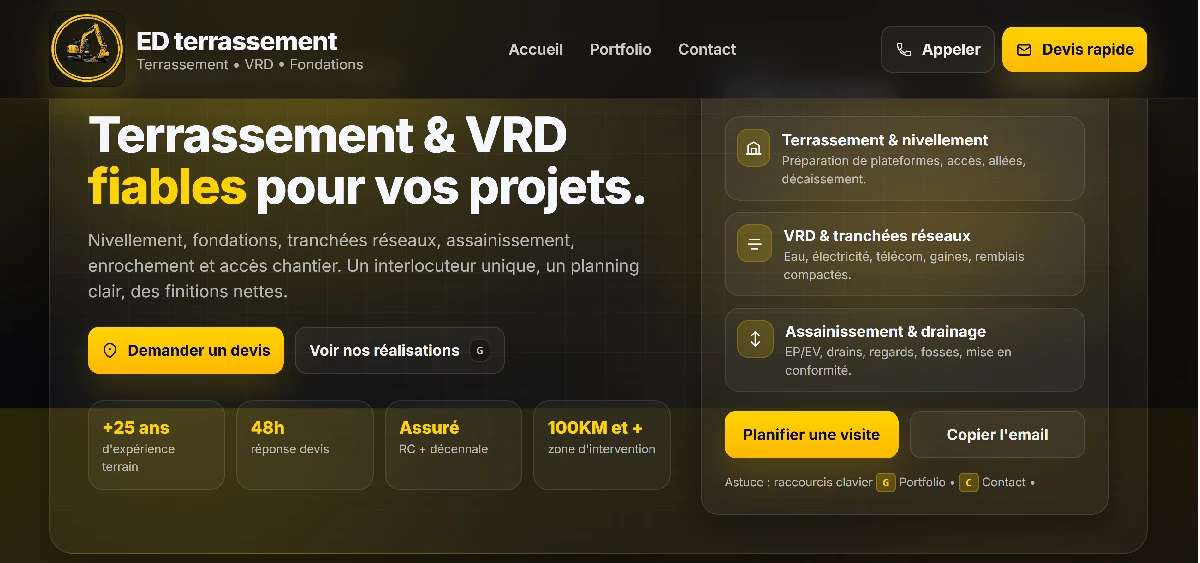The image size is (1200, 563).
Task: Click the location pin icon in Demander un devis
Action: (x=110, y=351)
